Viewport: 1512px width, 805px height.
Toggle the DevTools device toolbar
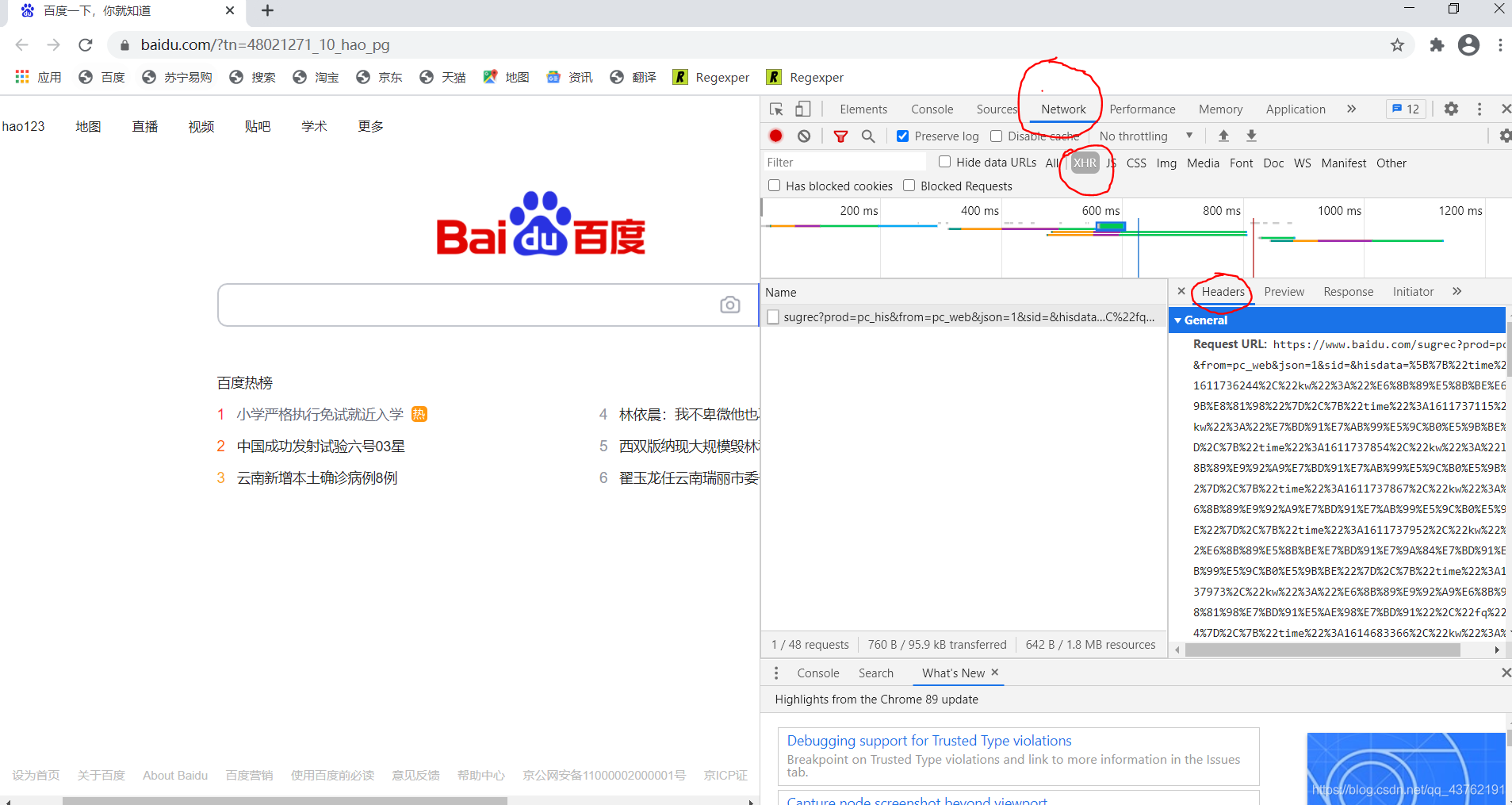pyautogui.click(x=803, y=109)
